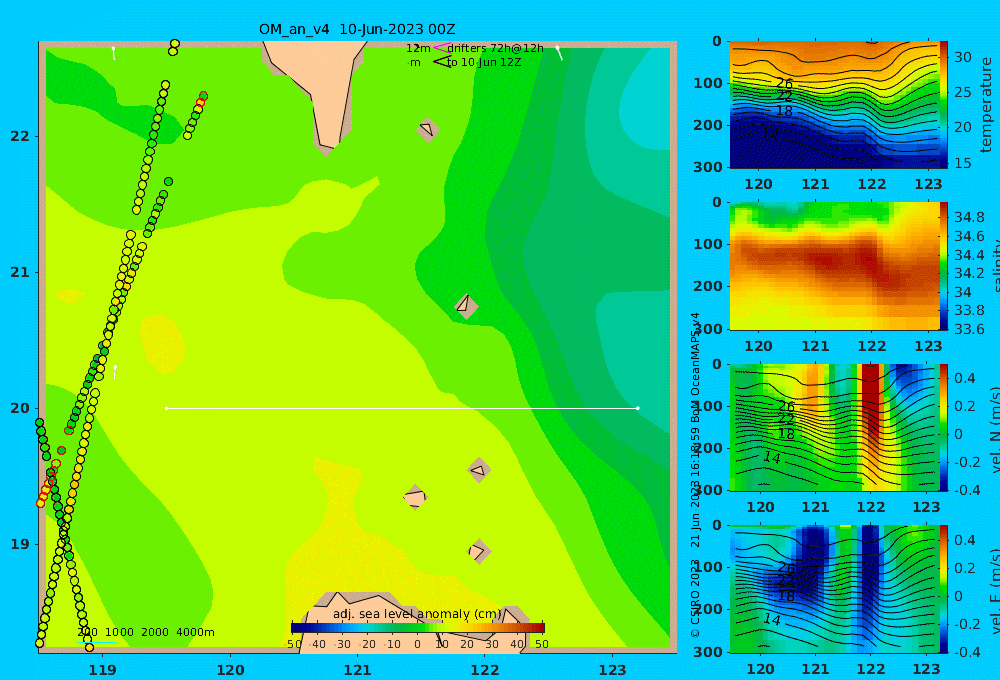The width and height of the screenshot is (1000, 680).
Task: Click the sea level anomaly color bar
Action: coord(418,628)
